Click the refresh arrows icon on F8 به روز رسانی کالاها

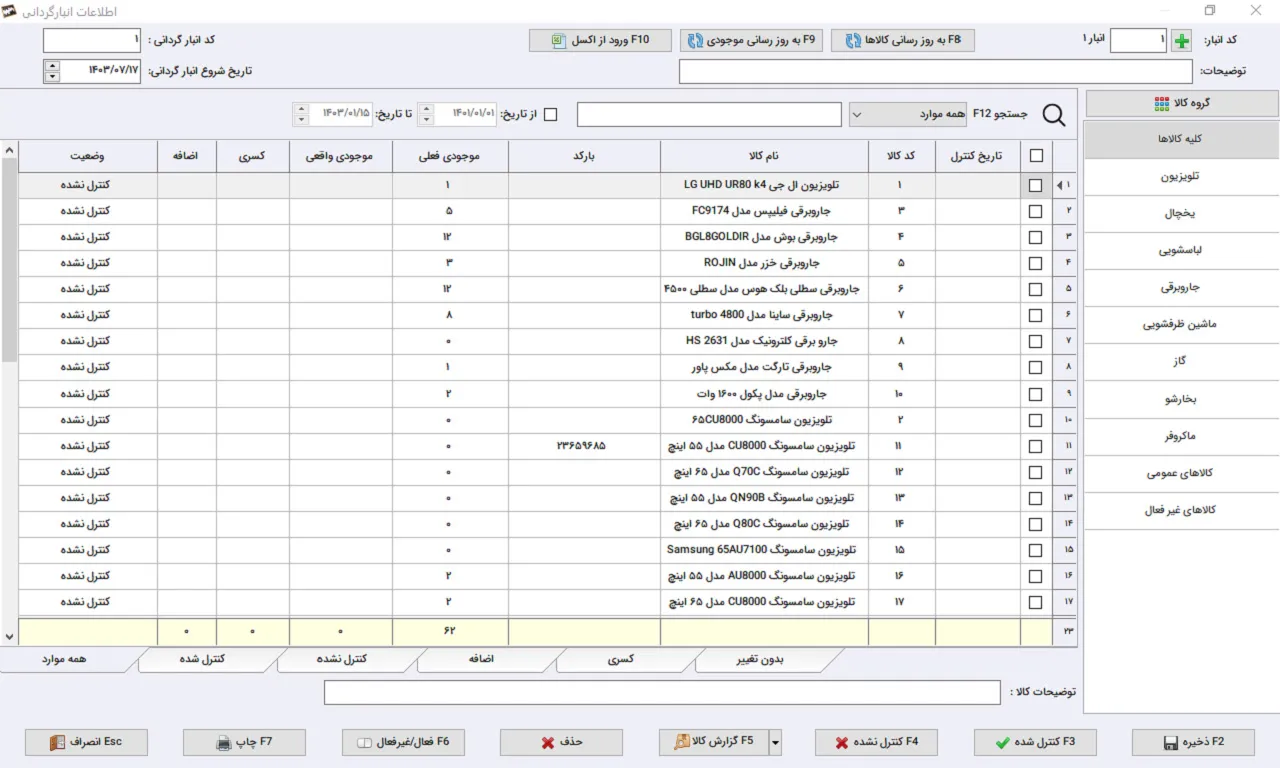853,41
